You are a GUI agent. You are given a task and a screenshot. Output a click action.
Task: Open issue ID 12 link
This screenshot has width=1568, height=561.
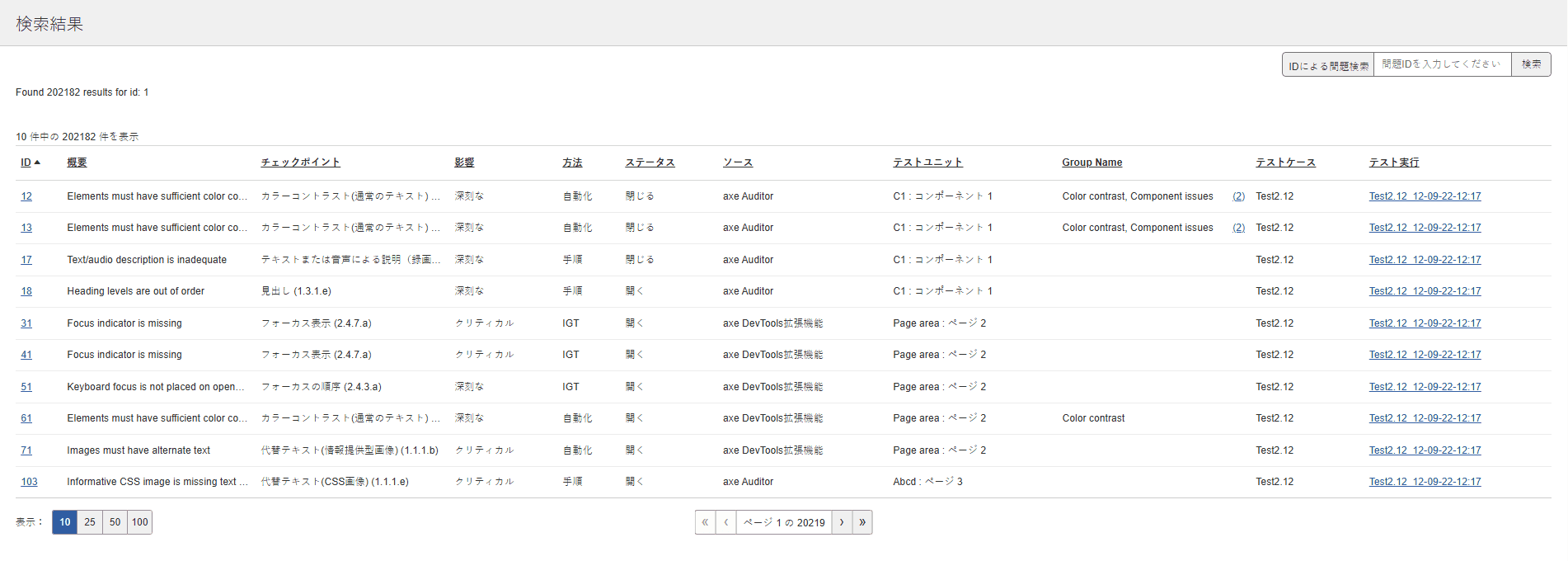click(x=26, y=196)
